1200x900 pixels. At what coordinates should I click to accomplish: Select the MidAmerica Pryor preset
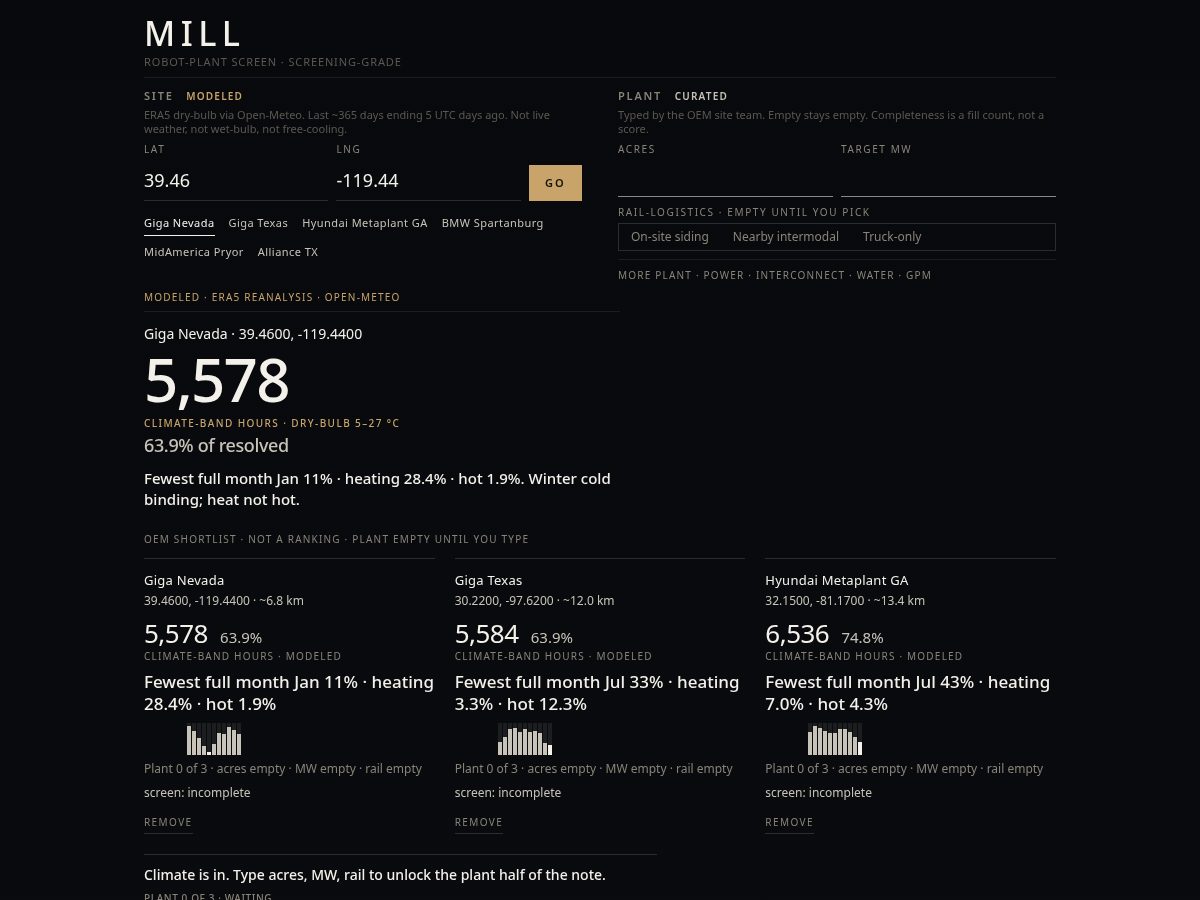(x=194, y=252)
